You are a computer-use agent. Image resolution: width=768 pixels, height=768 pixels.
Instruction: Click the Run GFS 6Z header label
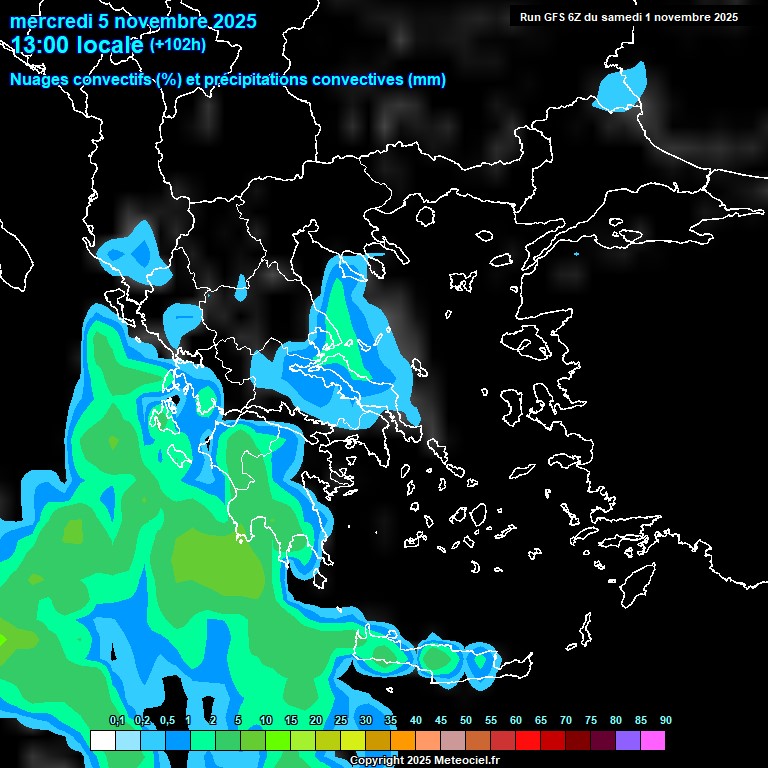point(629,17)
